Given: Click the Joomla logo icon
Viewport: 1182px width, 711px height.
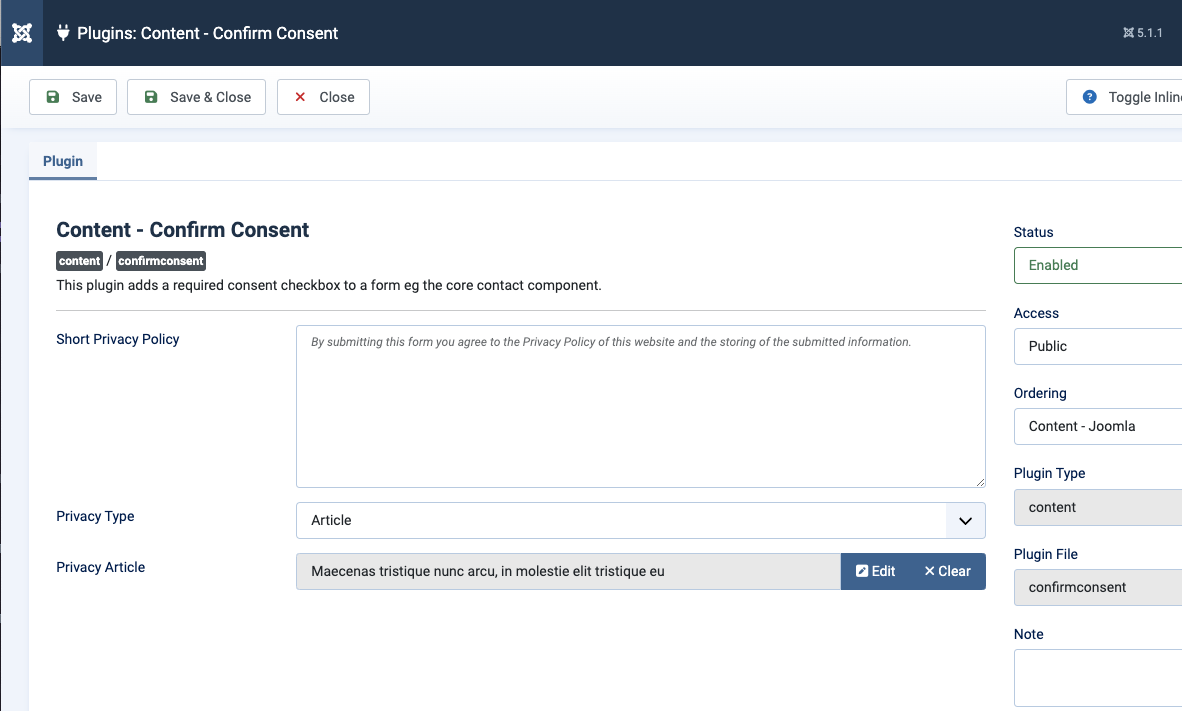Looking at the screenshot, I should click(x=22, y=33).
